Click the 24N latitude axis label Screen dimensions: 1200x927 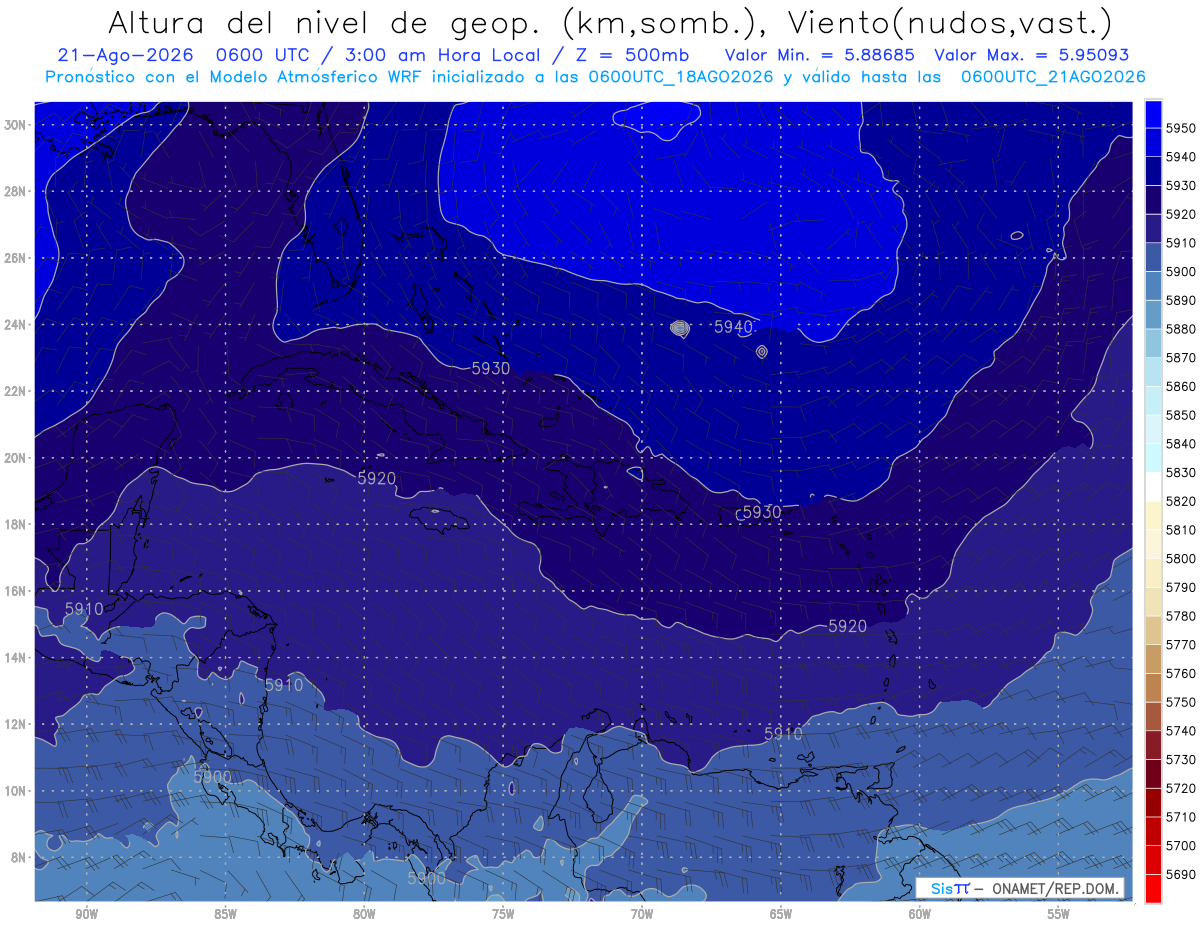click(x=15, y=325)
